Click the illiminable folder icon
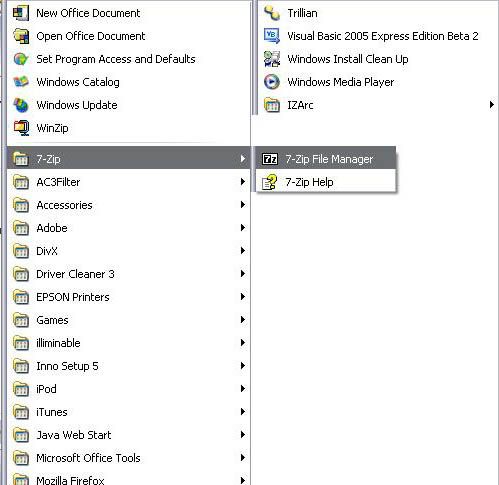 click(x=21, y=343)
